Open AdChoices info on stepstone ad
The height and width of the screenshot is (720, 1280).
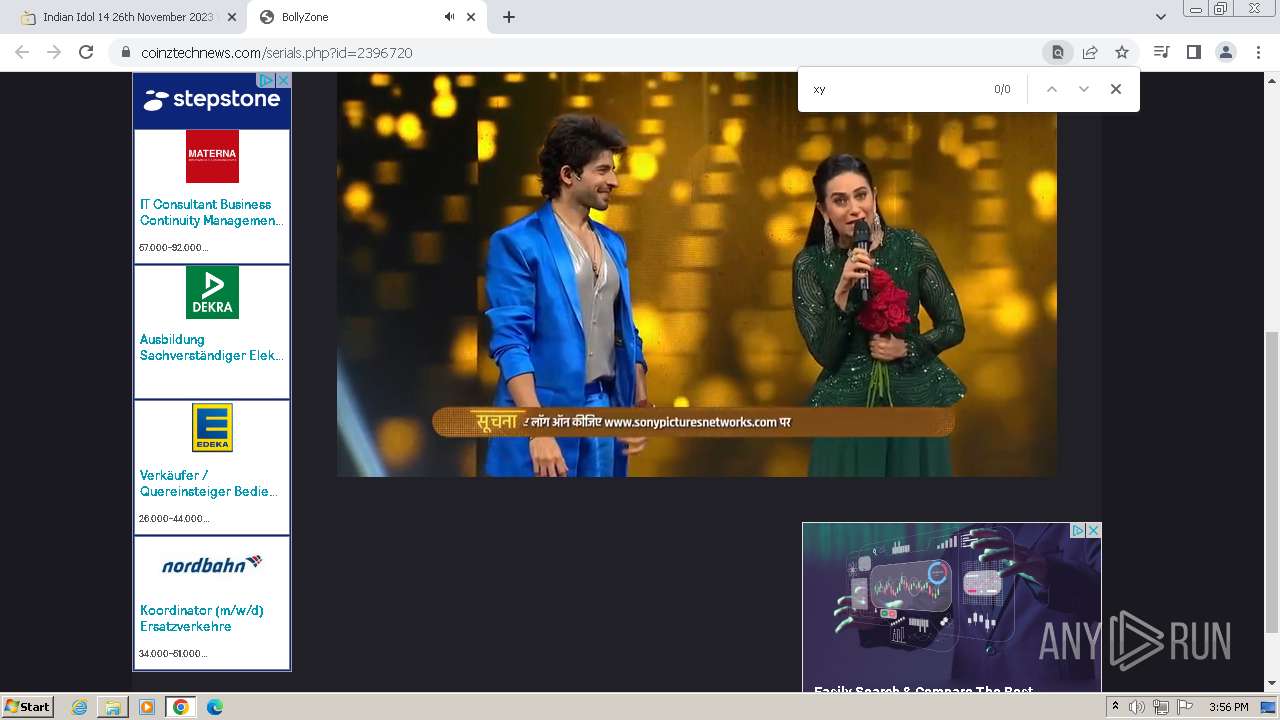[x=266, y=80]
